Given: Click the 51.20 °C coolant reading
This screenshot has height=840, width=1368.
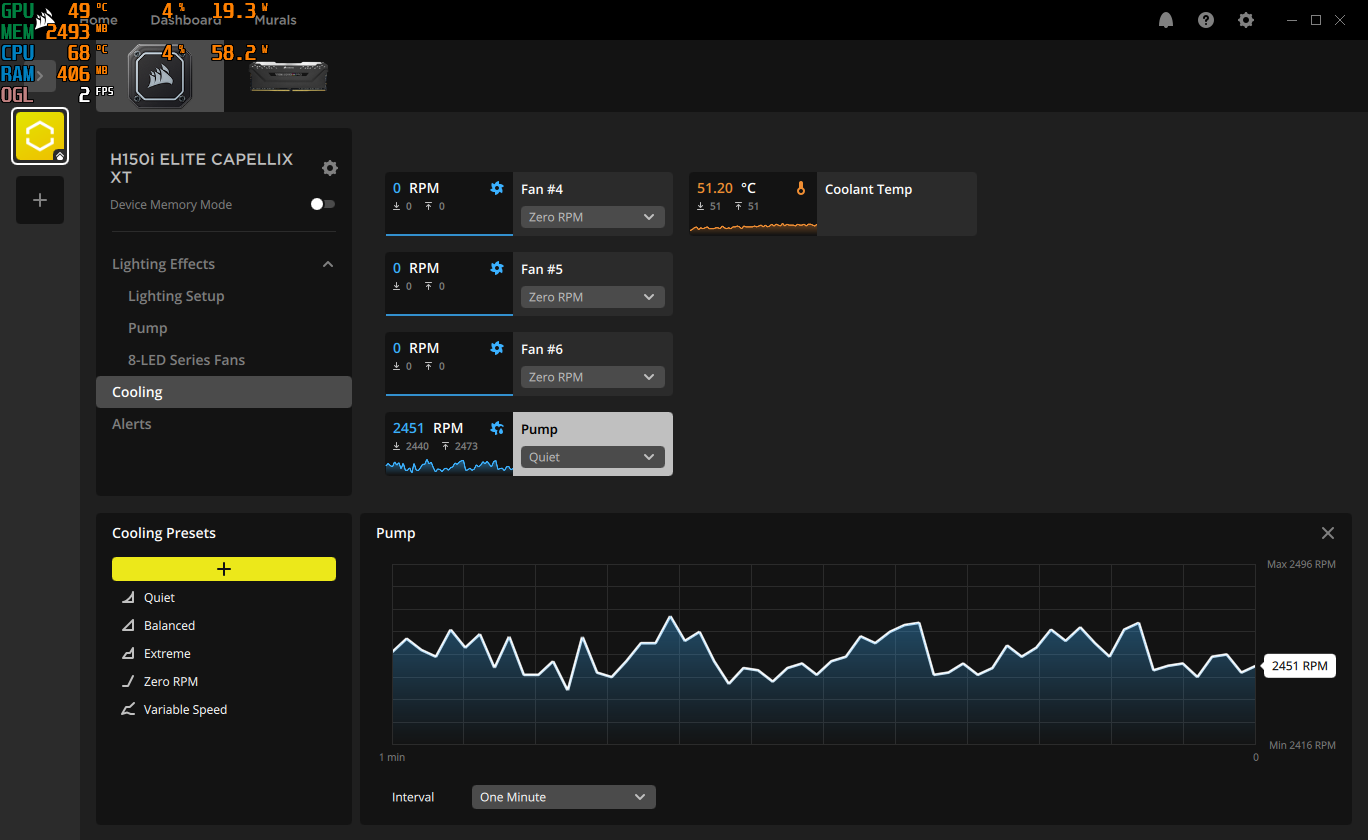Looking at the screenshot, I should [x=727, y=188].
